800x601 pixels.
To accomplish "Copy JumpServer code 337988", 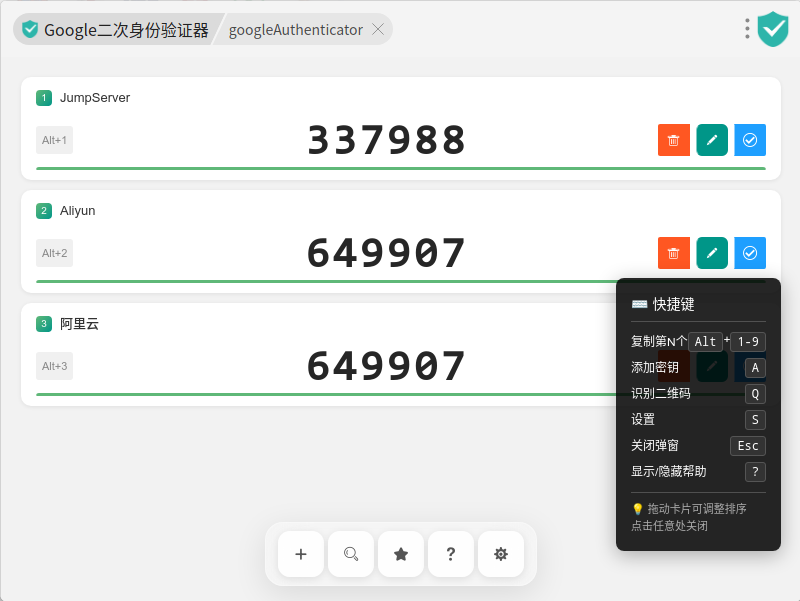I will [386, 140].
